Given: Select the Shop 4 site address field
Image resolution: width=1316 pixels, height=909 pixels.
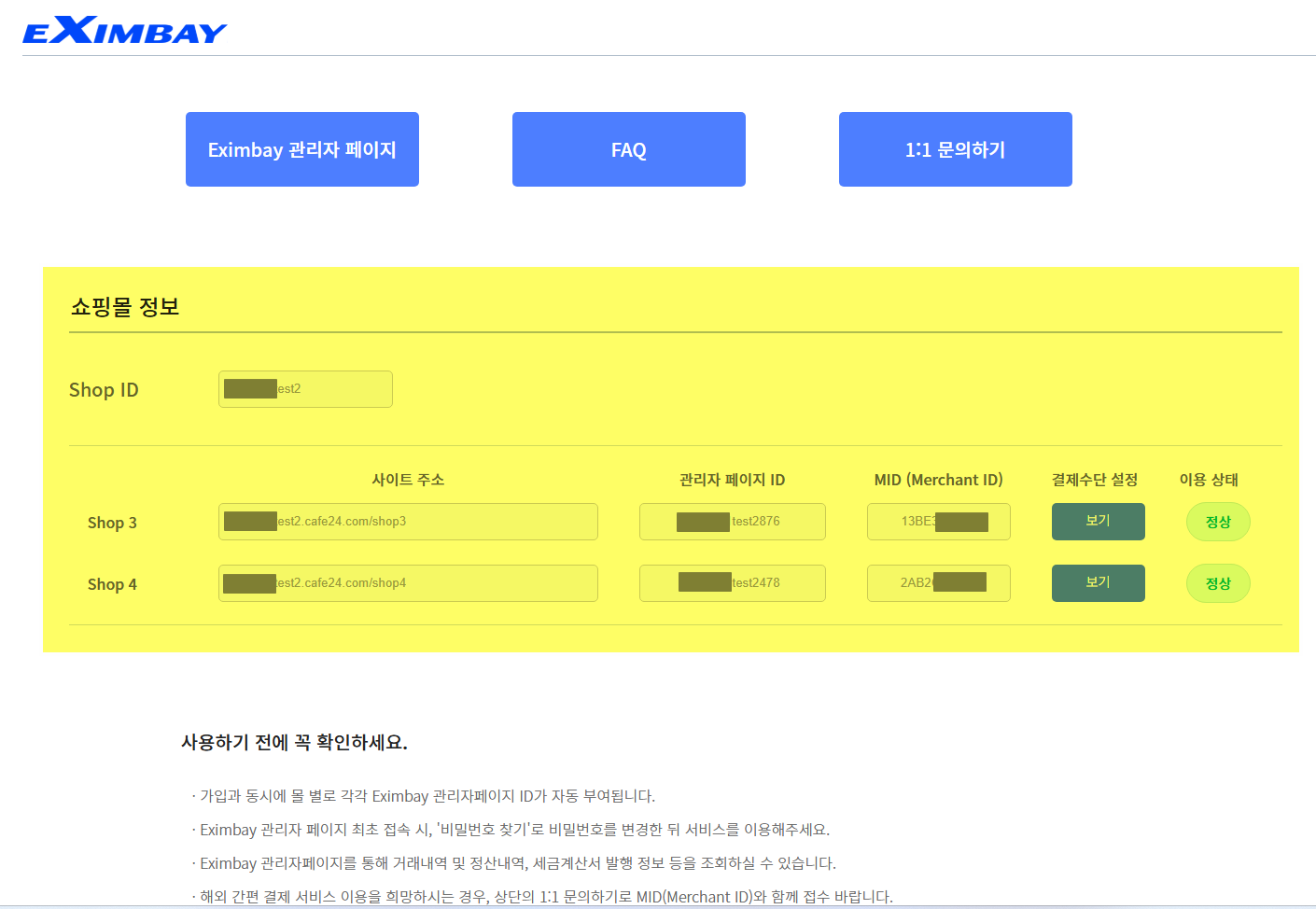Looking at the screenshot, I should pos(408,583).
